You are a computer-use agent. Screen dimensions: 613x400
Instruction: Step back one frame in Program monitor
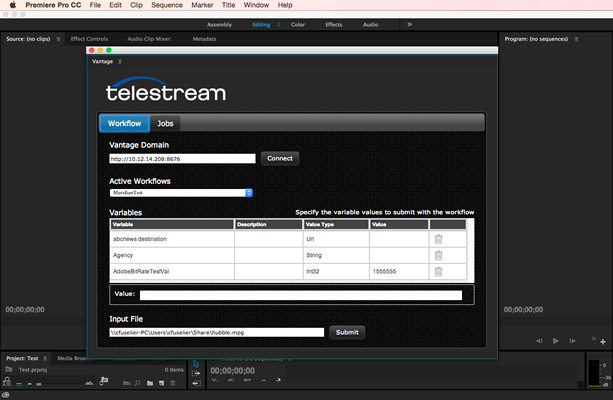click(x=539, y=341)
